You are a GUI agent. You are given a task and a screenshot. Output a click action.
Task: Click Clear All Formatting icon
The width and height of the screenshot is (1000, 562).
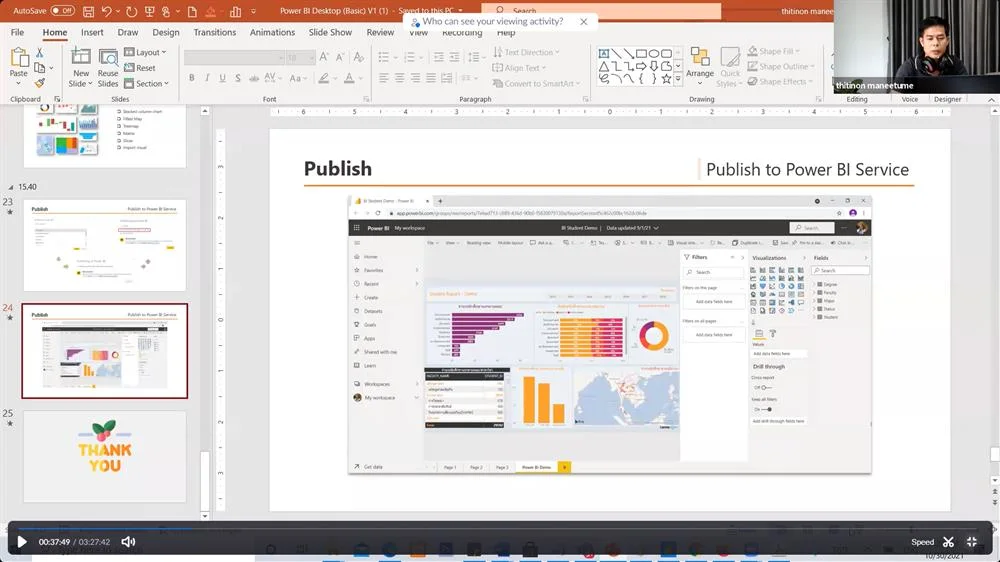[358, 57]
